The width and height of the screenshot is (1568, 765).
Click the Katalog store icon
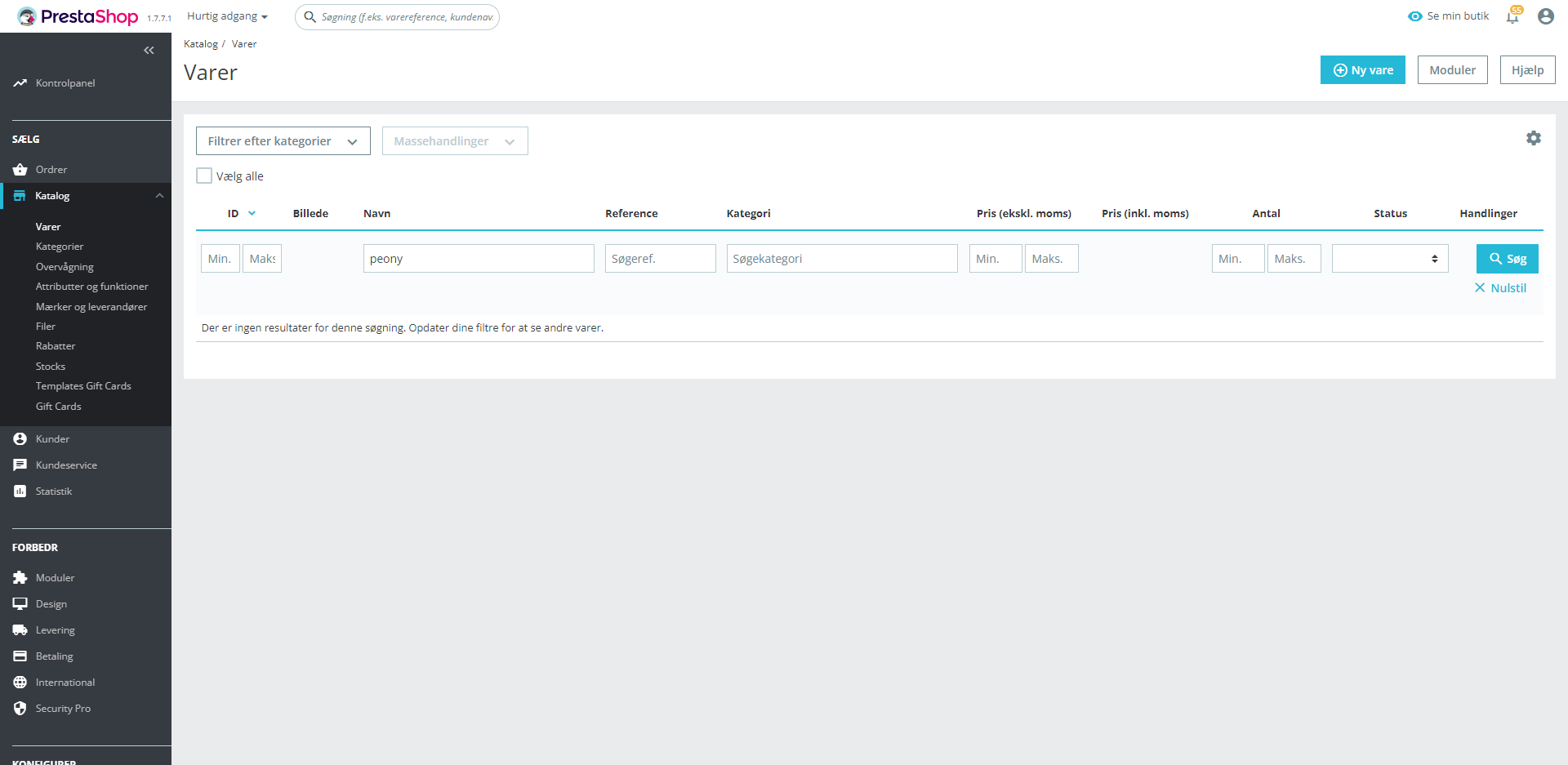click(20, 196)
